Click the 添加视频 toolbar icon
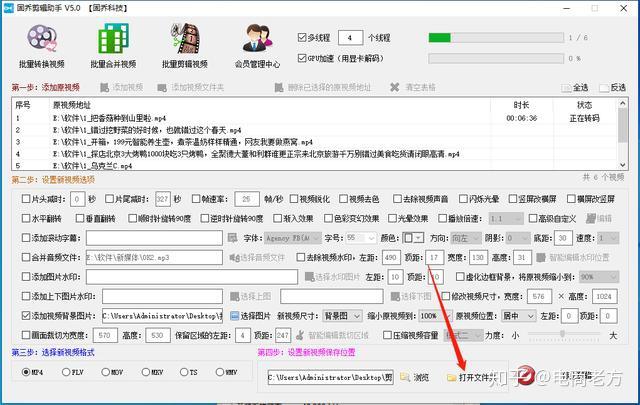The image size is (640, 405). click(x=104, y=87)
